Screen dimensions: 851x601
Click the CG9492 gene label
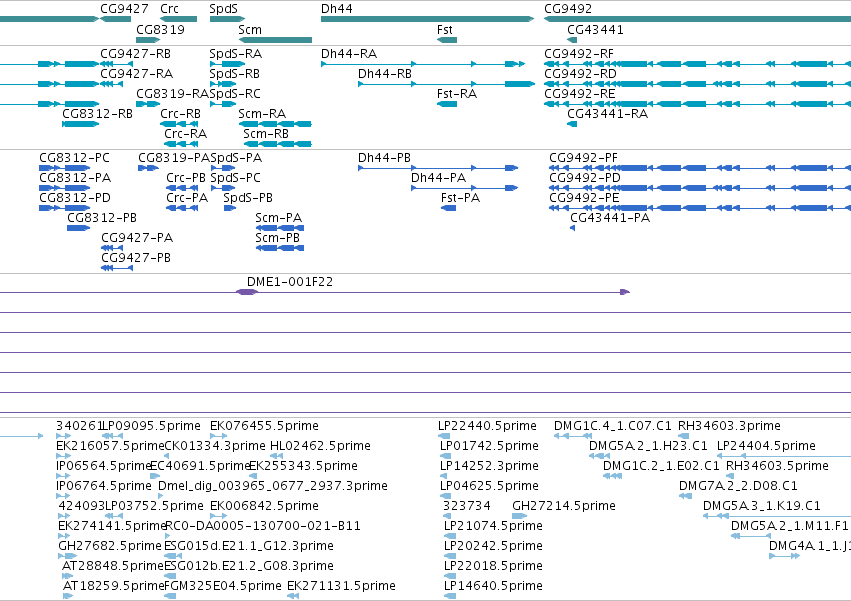[x=568, y=9]
